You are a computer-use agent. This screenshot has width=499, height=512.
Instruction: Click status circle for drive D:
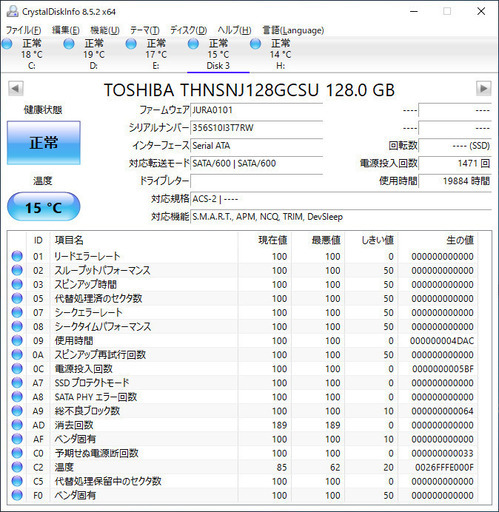tap(69, 44)
